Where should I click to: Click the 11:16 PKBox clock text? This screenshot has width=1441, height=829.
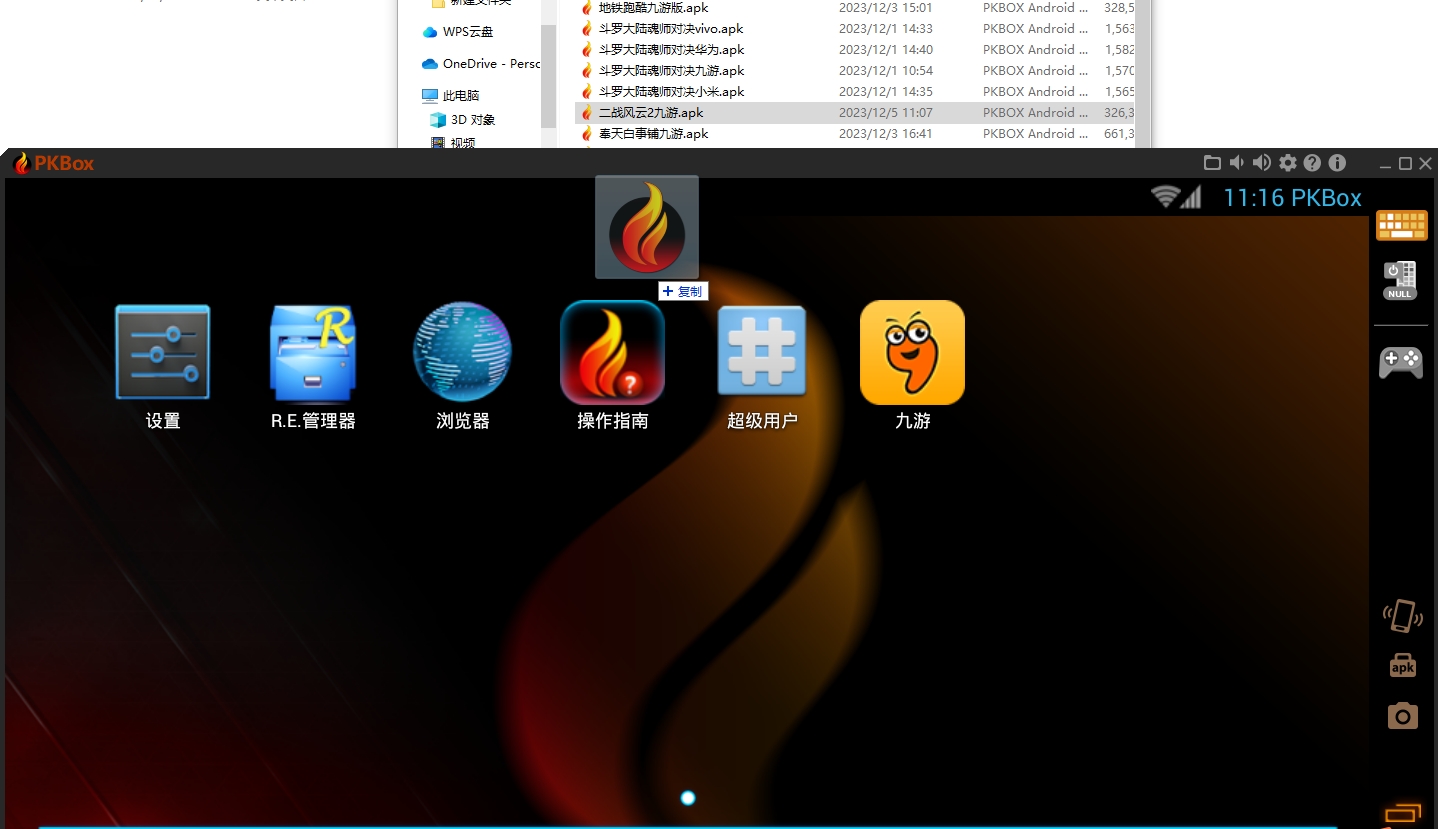(1292, 198)
